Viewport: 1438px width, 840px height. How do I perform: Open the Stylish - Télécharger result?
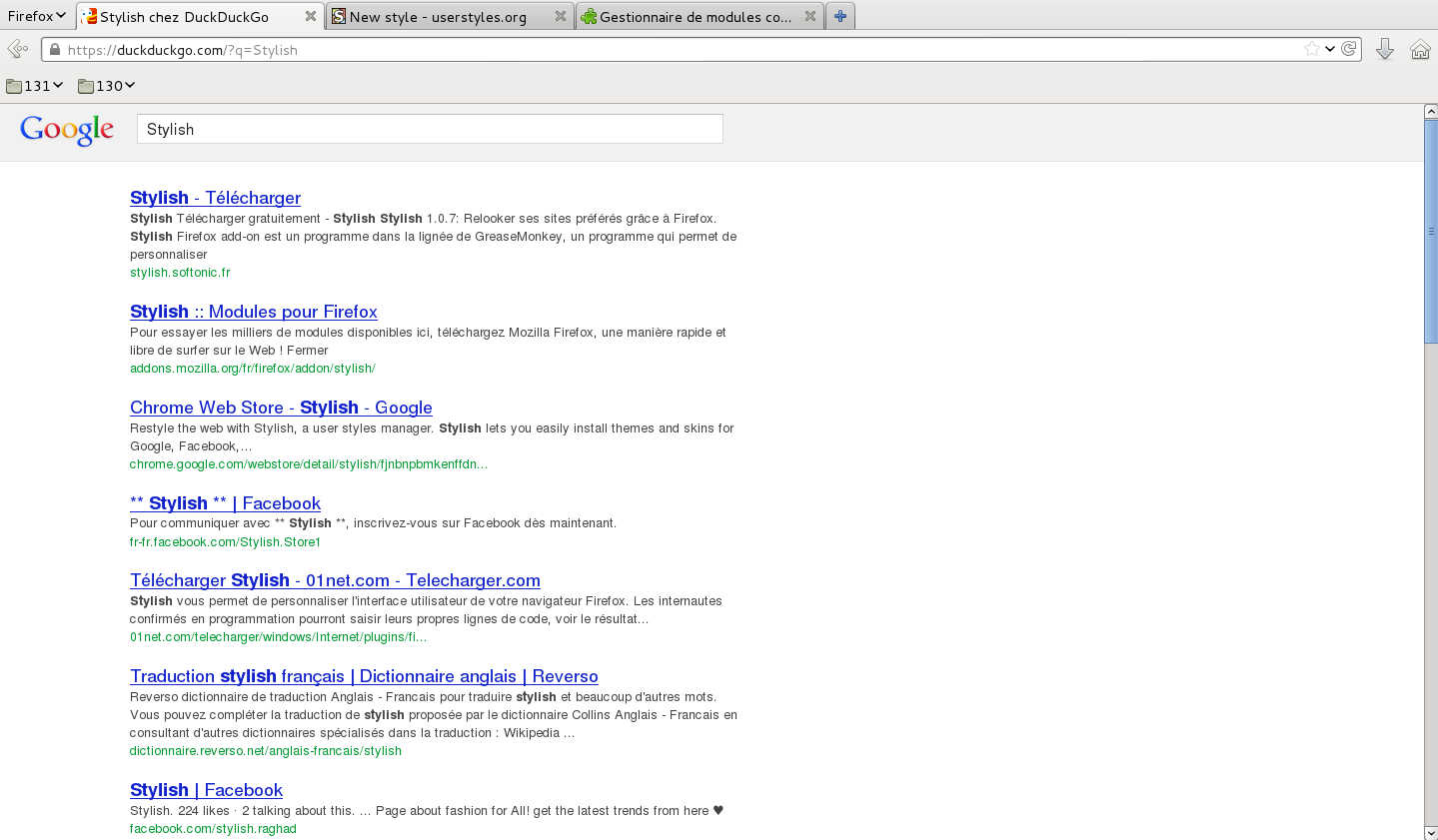pyautogui.click(x=215, y=198)
